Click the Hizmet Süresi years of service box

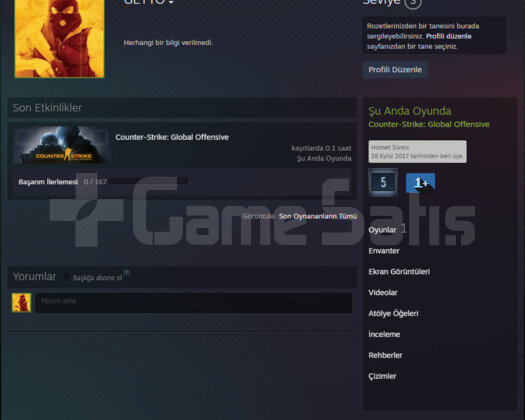pos(417,152)
